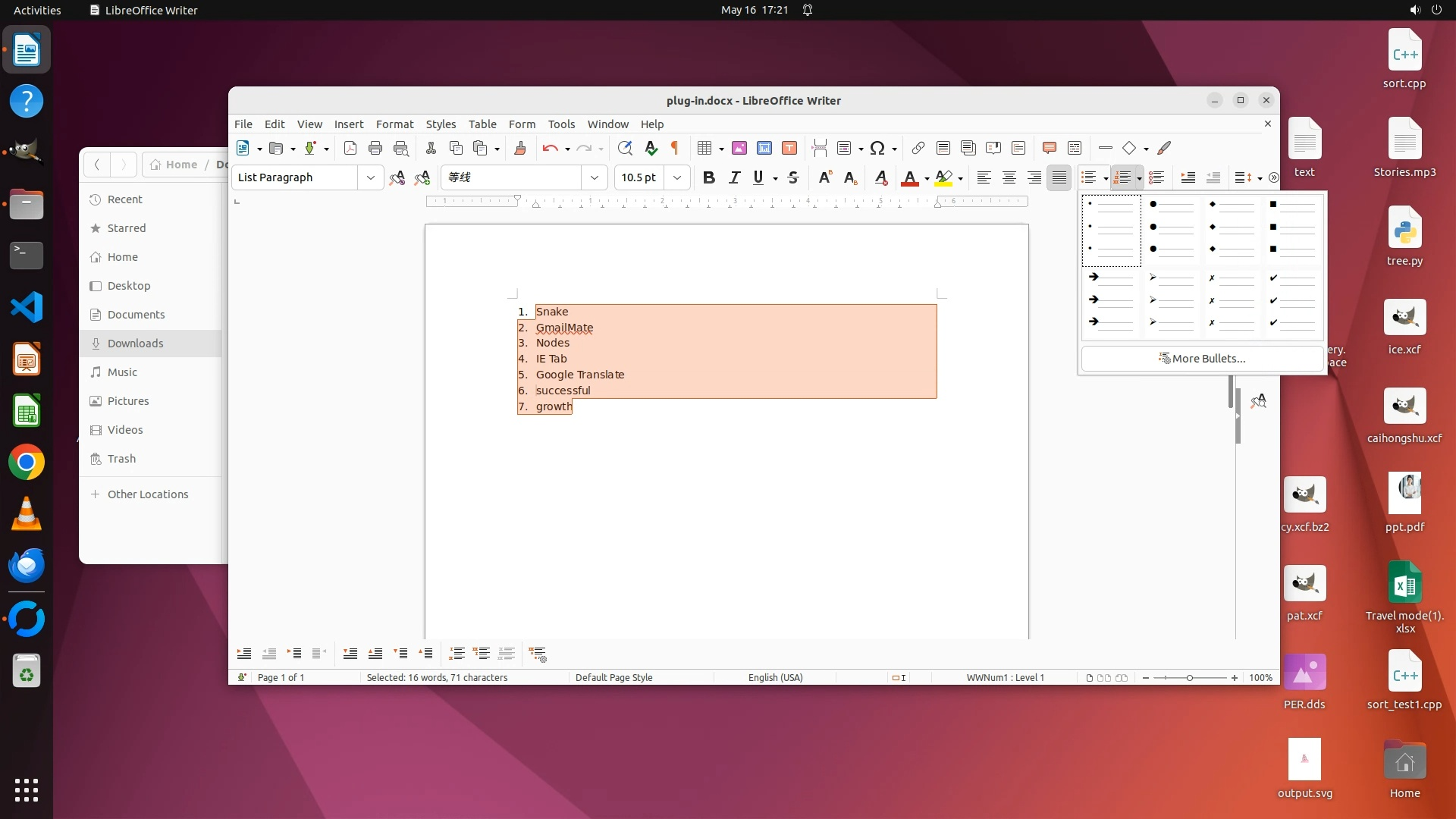Insert special character Omega icon

click(x=877, y=149)
